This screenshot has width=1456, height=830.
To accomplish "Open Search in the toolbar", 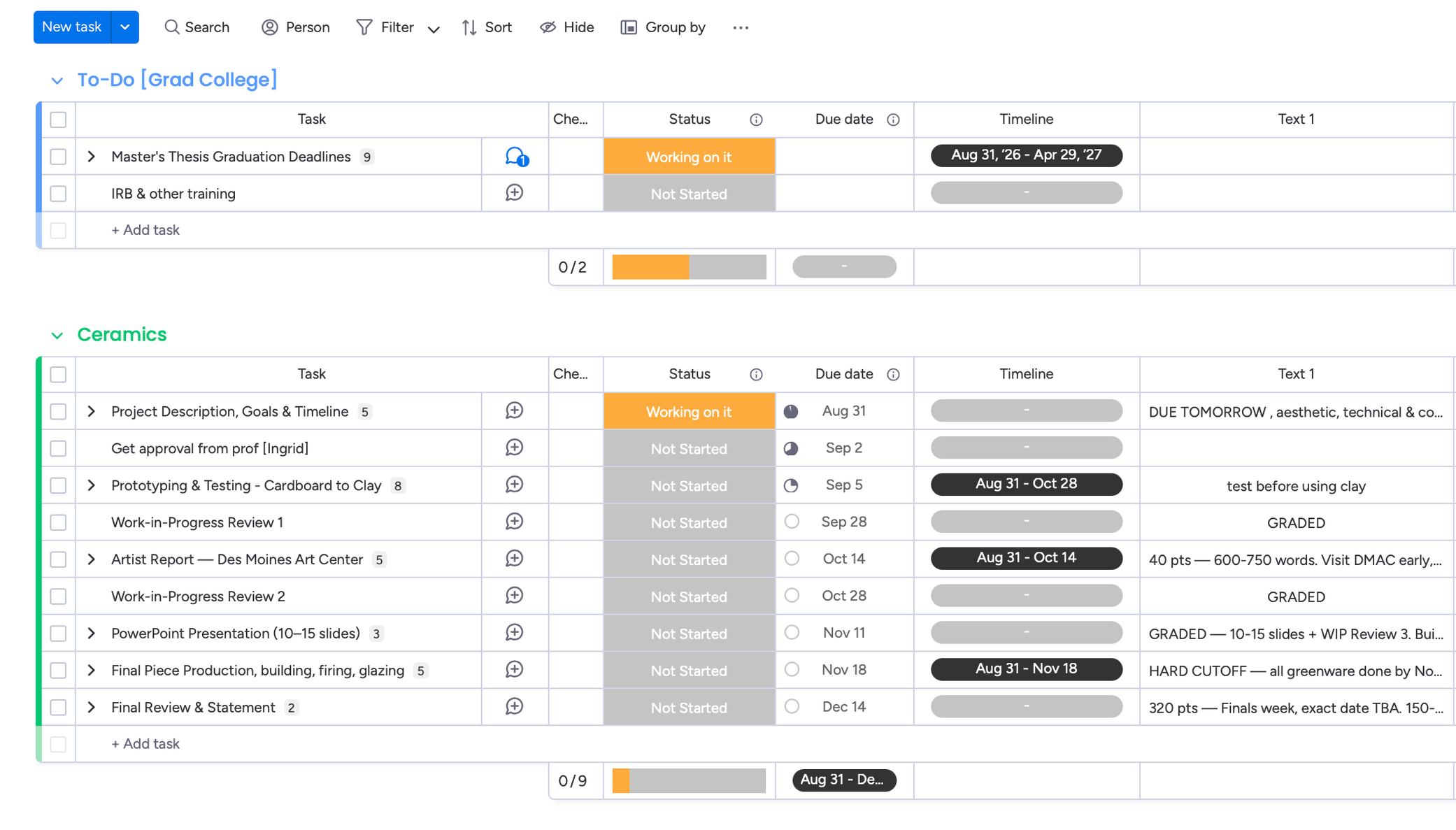I will [197, 27].
